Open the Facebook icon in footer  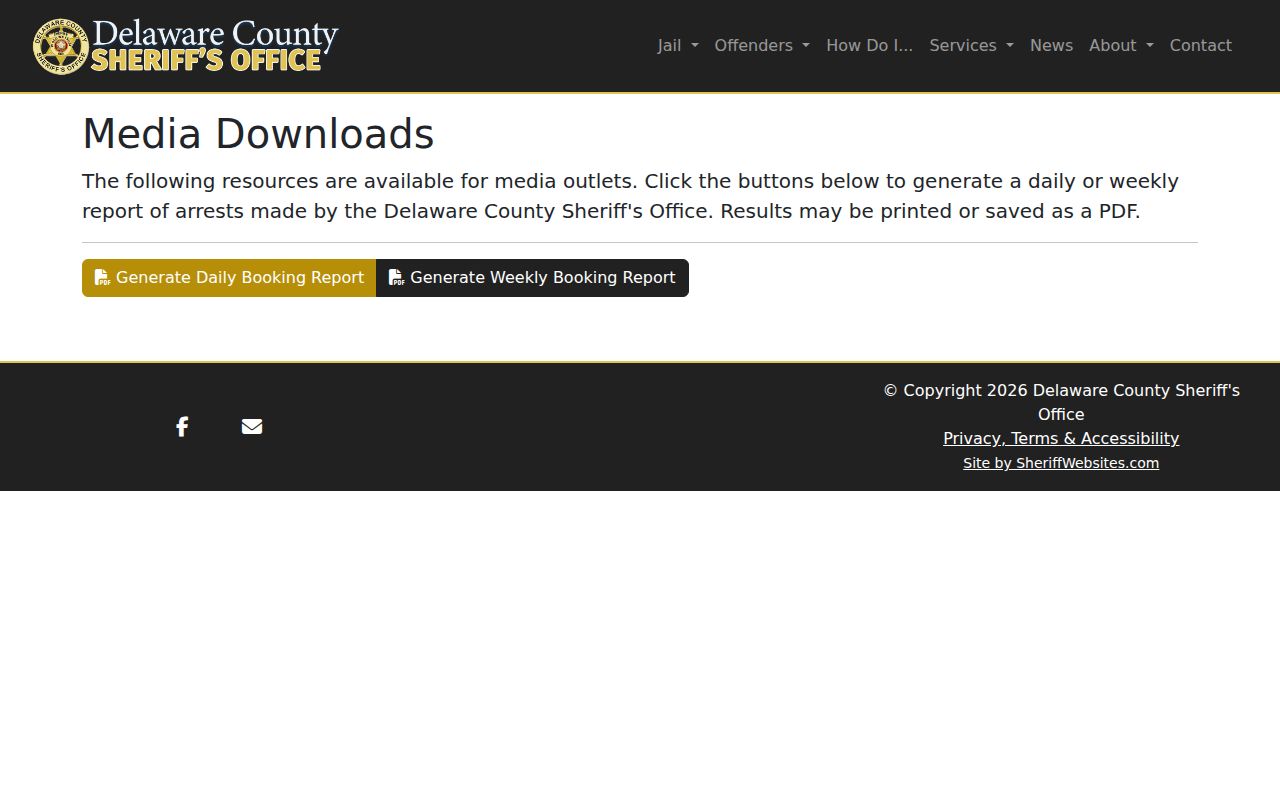coord(182,427)
